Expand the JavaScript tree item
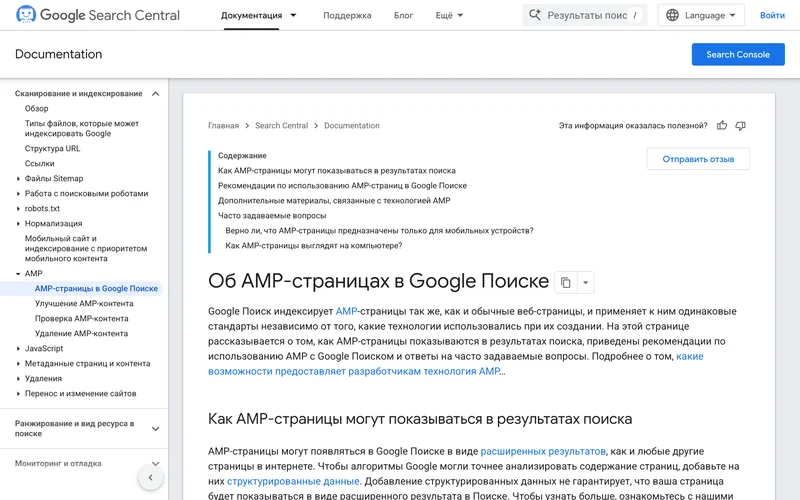The image size is (800, 500). 18,348
